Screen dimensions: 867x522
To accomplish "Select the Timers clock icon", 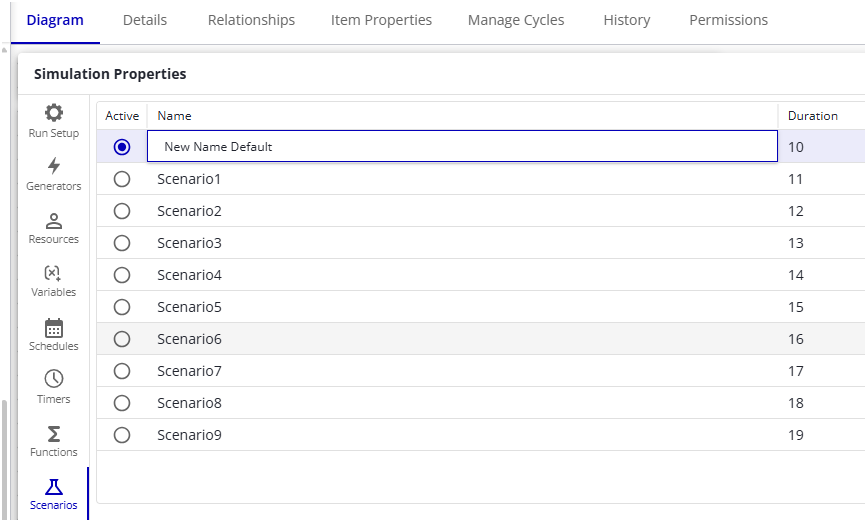I will pyautogui.click(x=54, y=379).
